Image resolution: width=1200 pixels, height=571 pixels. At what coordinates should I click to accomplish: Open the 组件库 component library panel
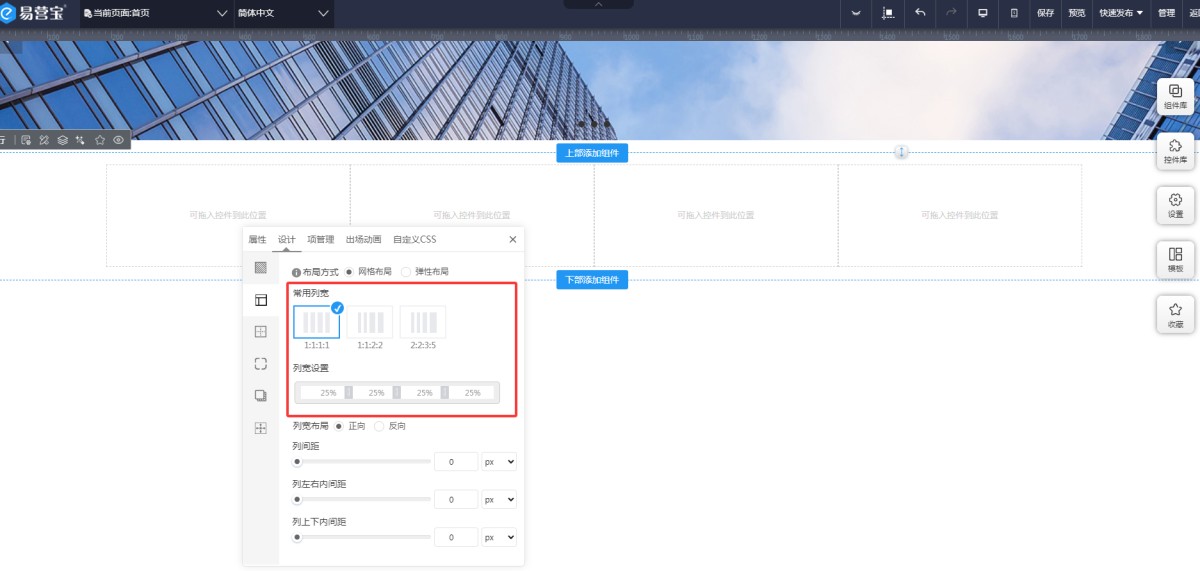click(x=1175, y=96)
